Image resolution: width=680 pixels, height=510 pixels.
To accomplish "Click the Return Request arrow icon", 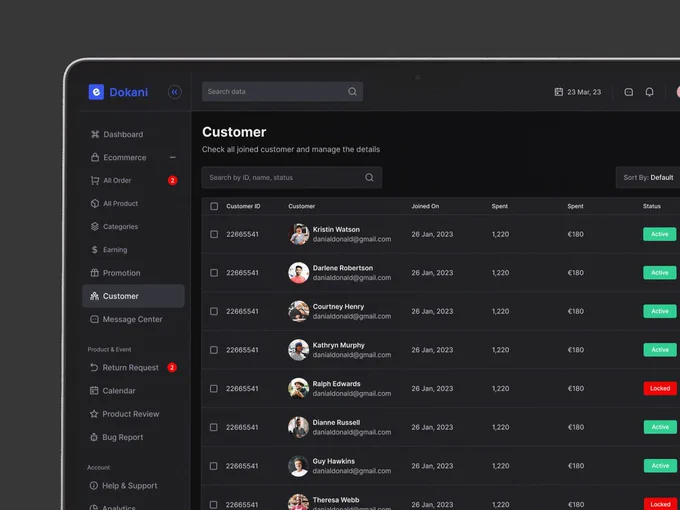I will pos(94,367).
